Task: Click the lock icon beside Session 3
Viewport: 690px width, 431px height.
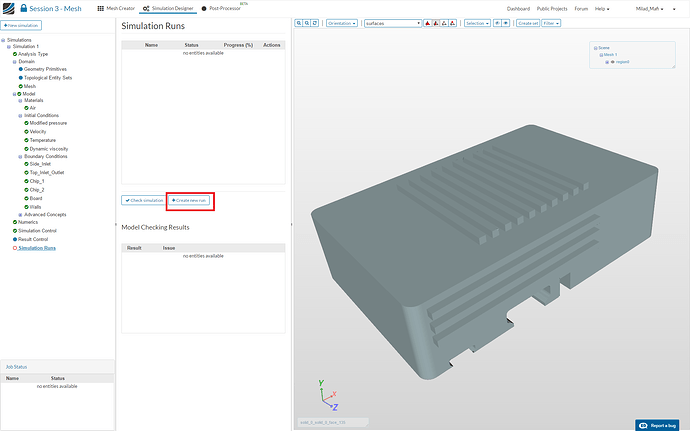Action: click(24, 8)
